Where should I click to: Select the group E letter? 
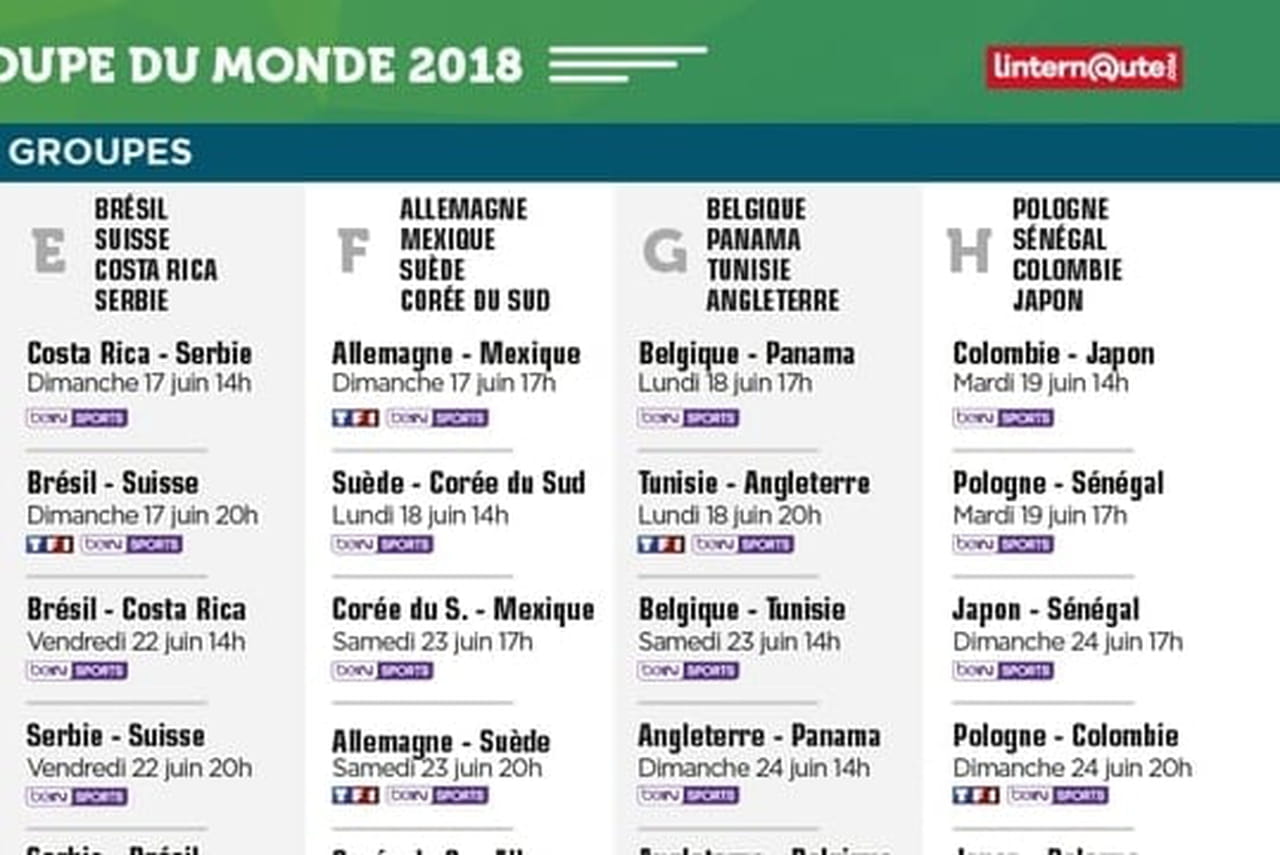coord(48,251)
